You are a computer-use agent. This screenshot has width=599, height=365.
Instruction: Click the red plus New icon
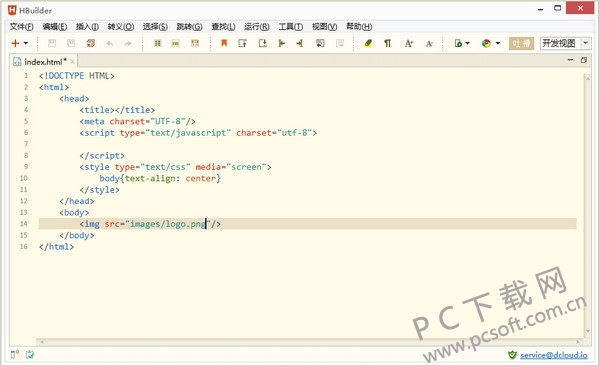point(15,43)
